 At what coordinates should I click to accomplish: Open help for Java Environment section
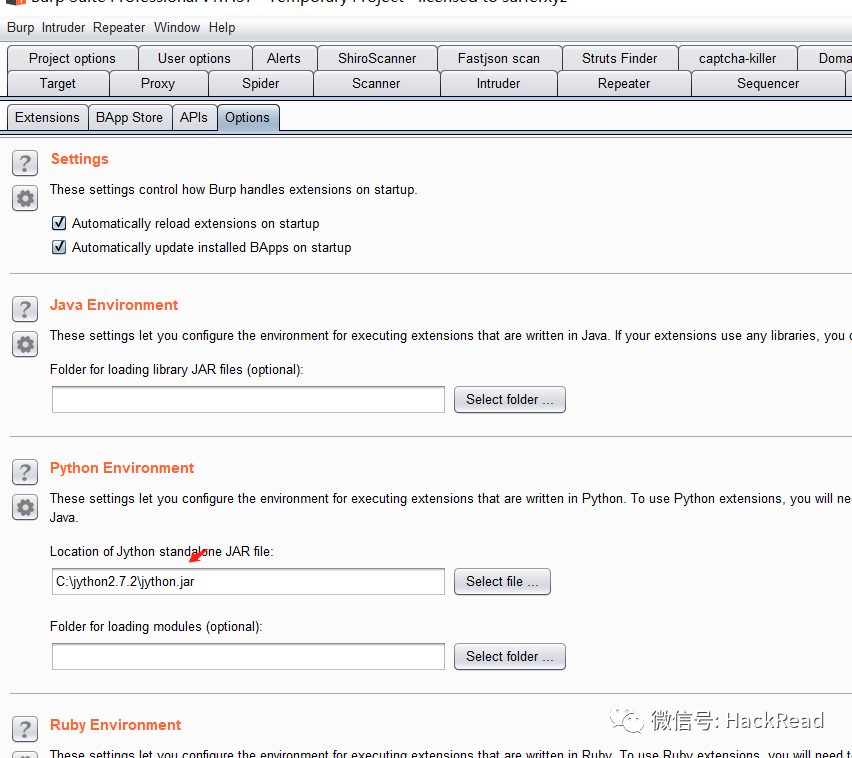(x=25, y=309)
